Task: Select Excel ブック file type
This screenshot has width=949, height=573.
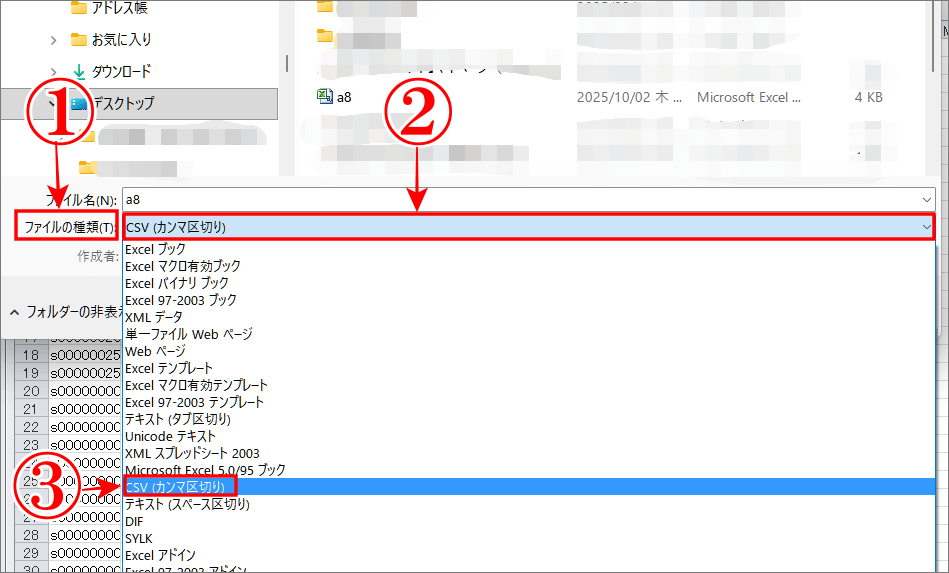Action: click(155, 249)
